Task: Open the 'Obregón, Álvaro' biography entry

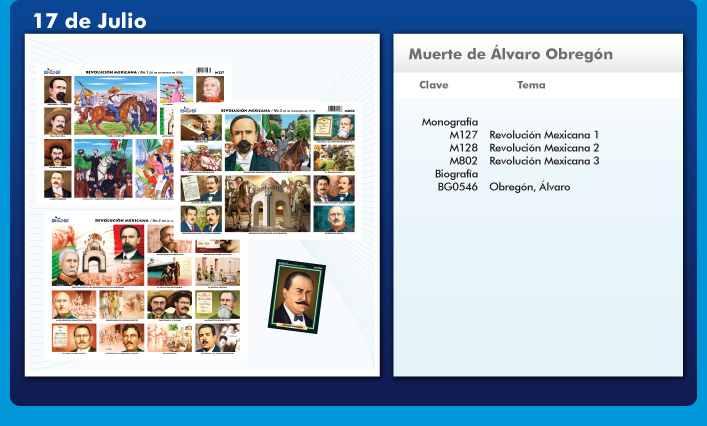Action: coord(529,186)
